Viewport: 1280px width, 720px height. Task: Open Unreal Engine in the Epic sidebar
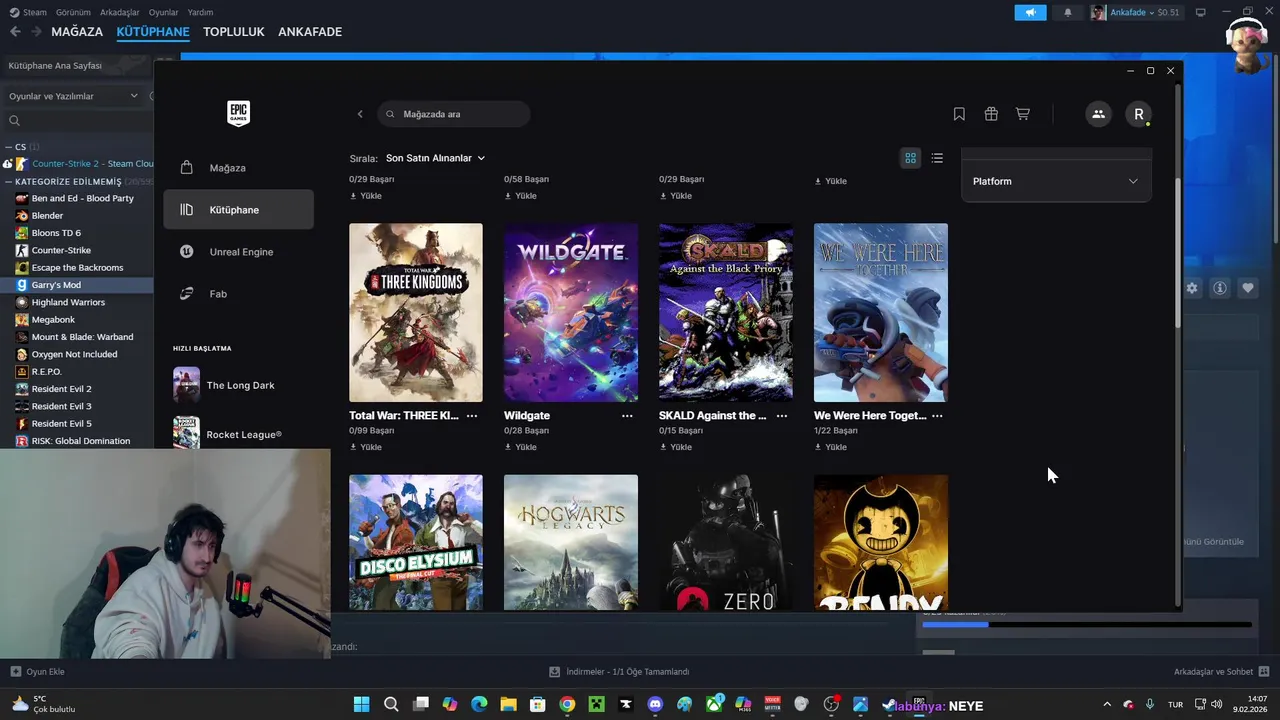click(238, 252)
